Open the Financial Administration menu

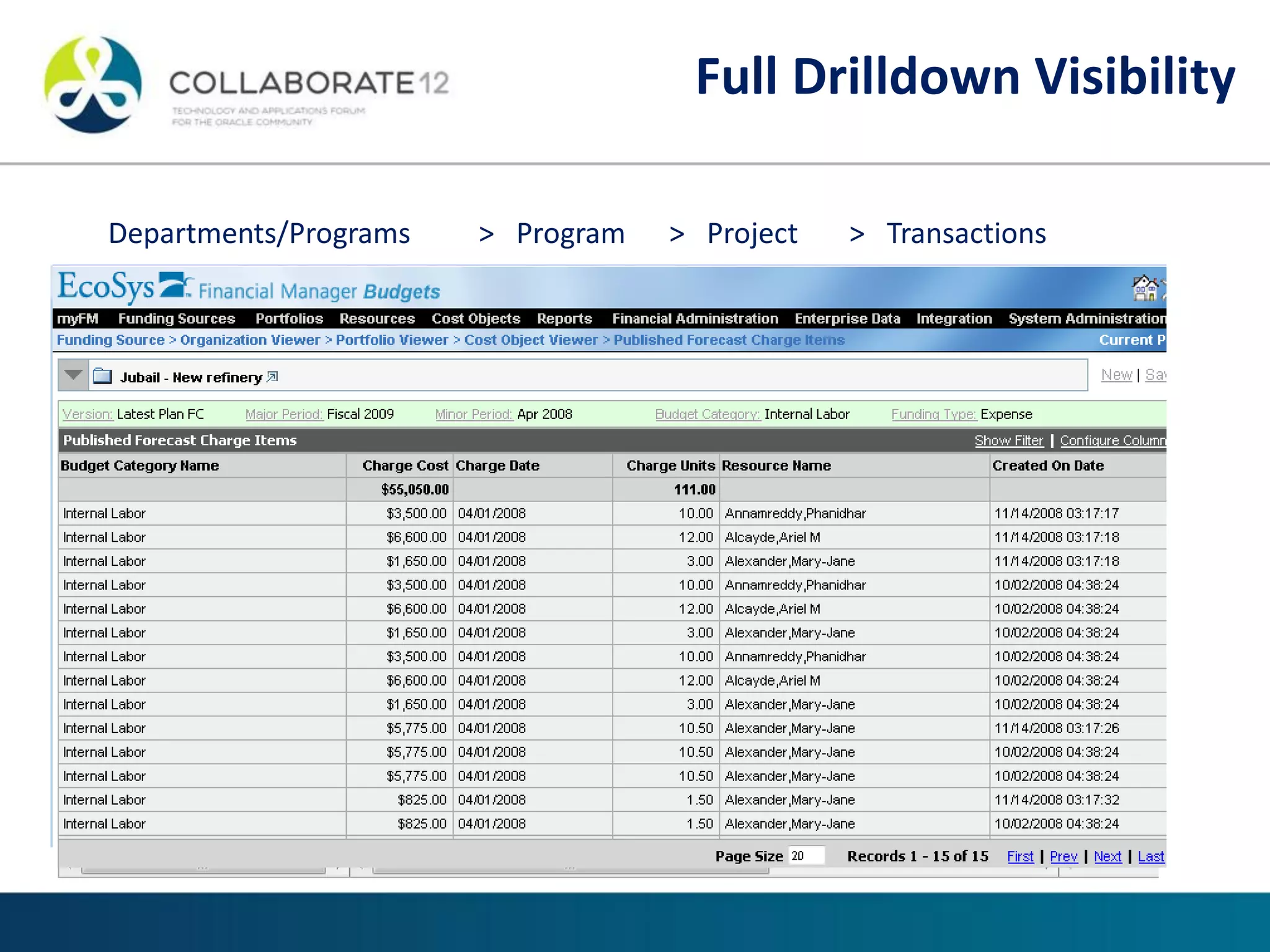(695, 319)
